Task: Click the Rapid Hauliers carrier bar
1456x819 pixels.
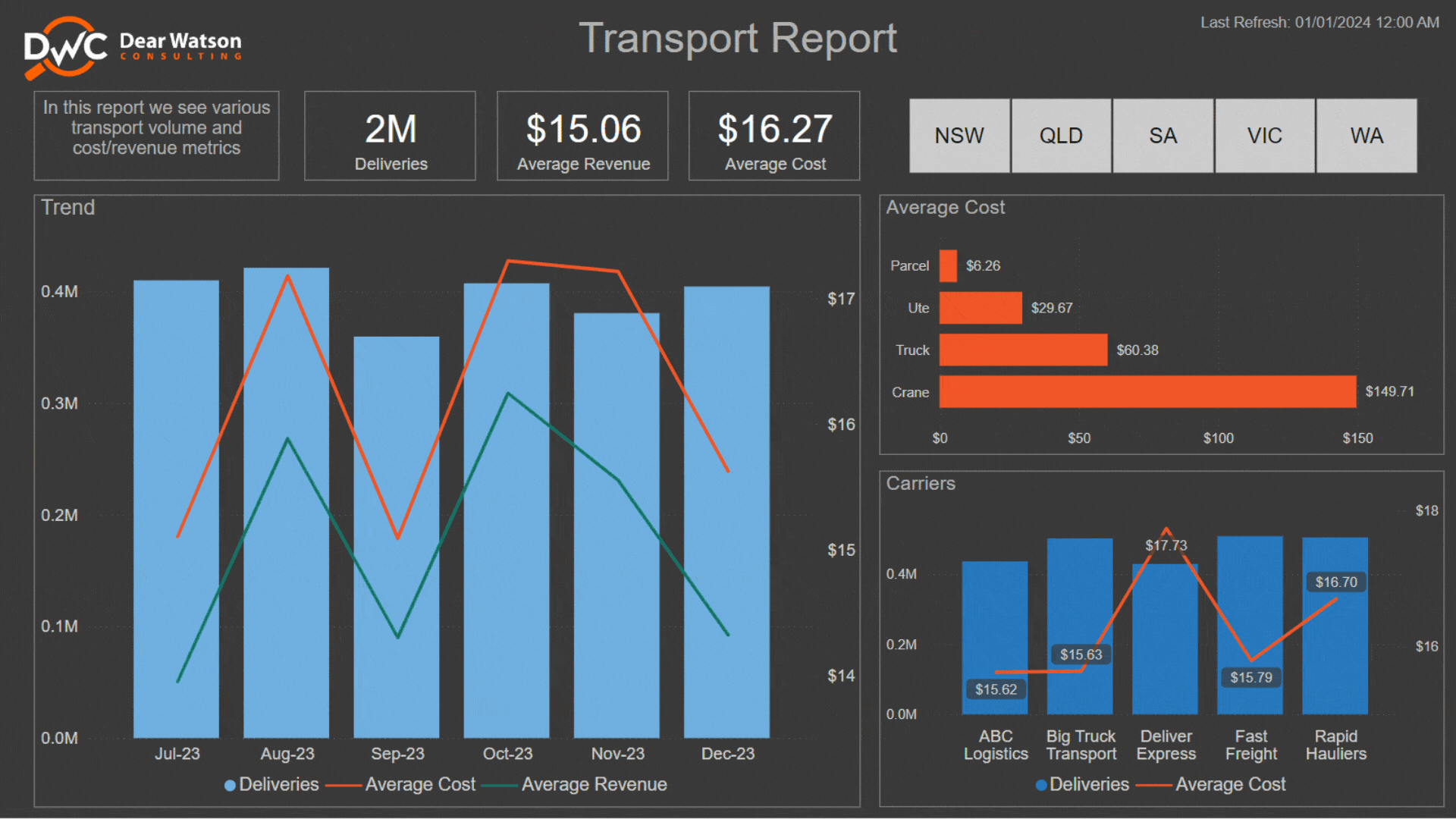Action: pos(1335,652)
